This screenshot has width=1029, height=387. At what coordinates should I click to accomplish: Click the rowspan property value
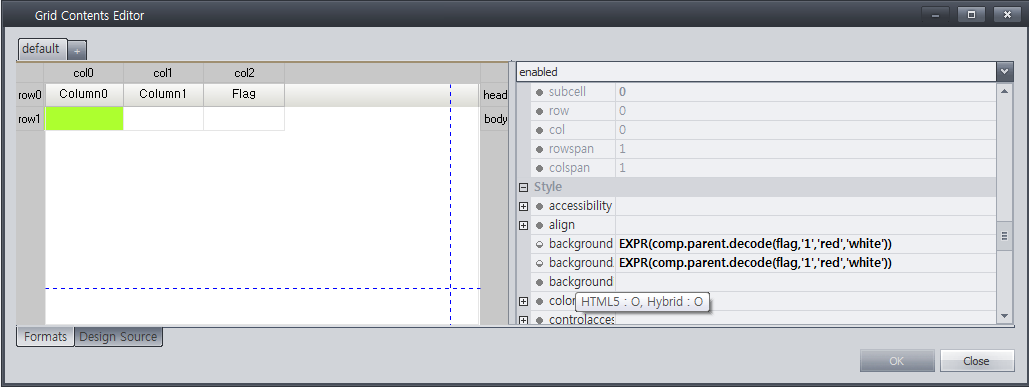point(805,149)
